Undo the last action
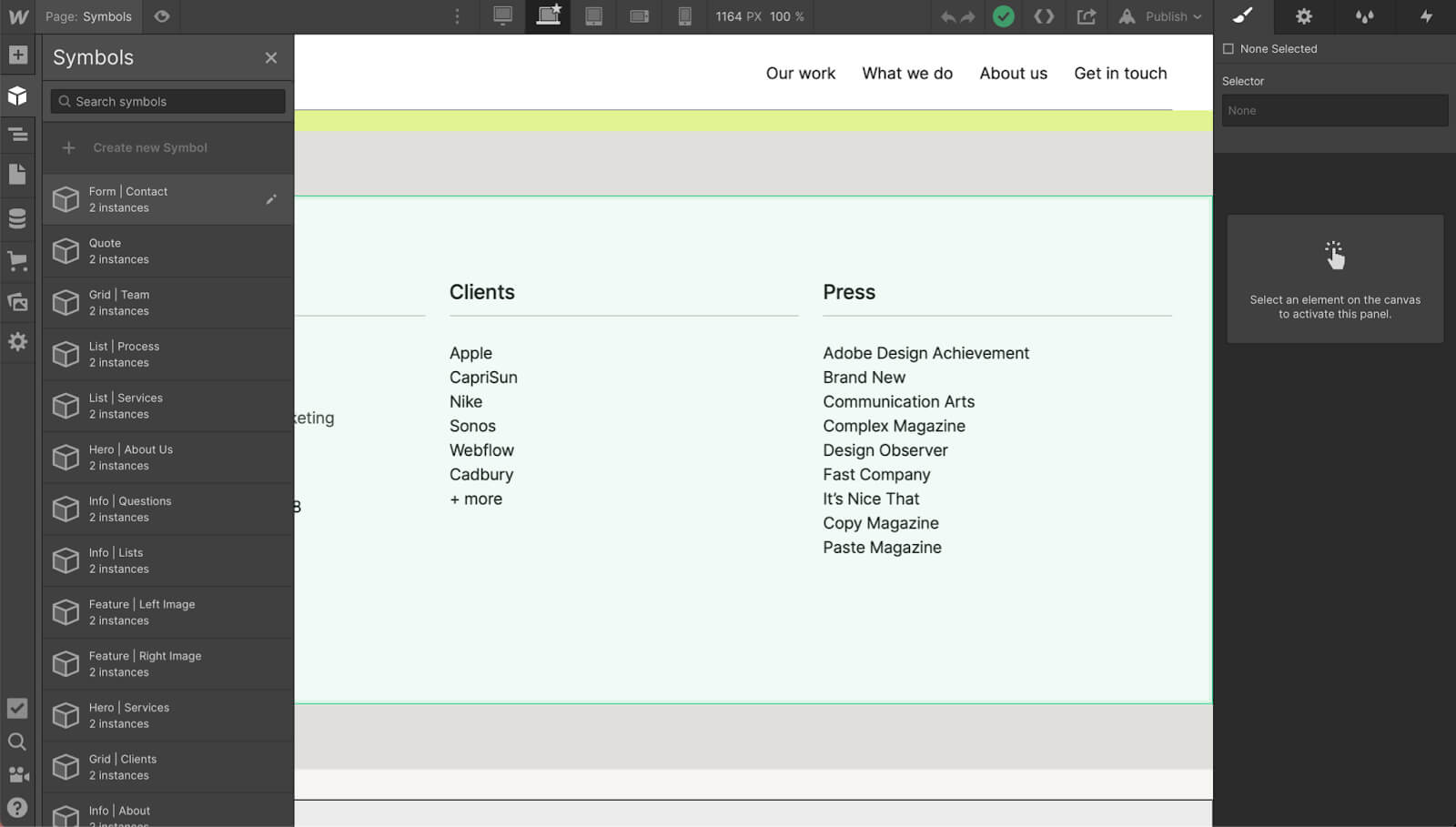This screenshot has width=1456, height=827. coord(947,16)
